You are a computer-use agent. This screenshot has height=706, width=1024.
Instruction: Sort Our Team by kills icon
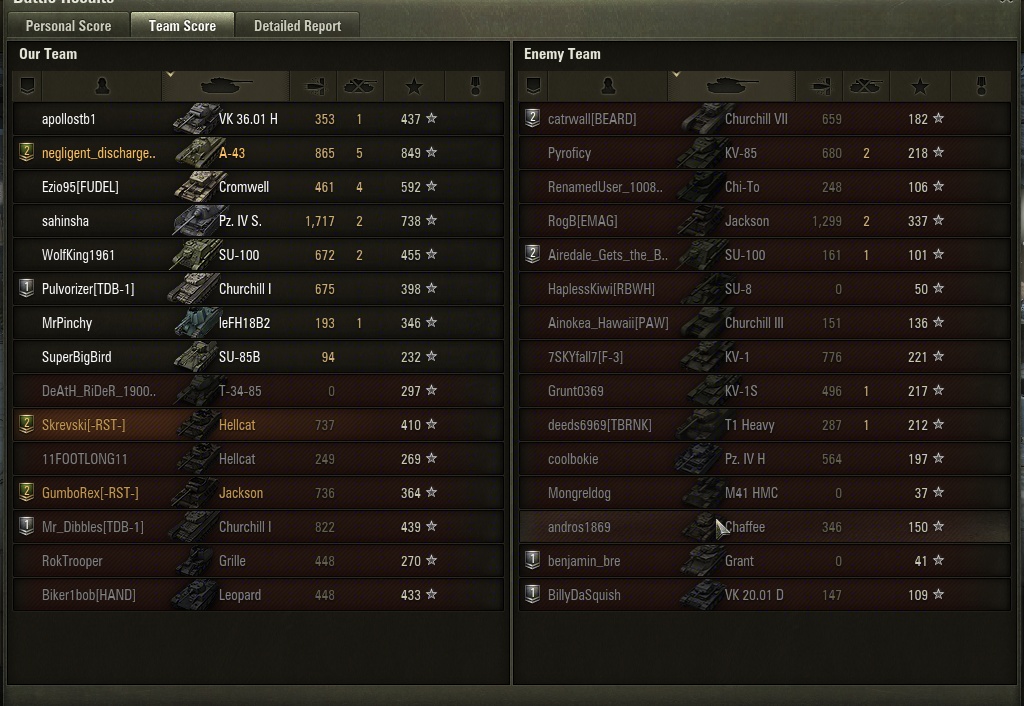pyautogui.click(x=359, y=86)
